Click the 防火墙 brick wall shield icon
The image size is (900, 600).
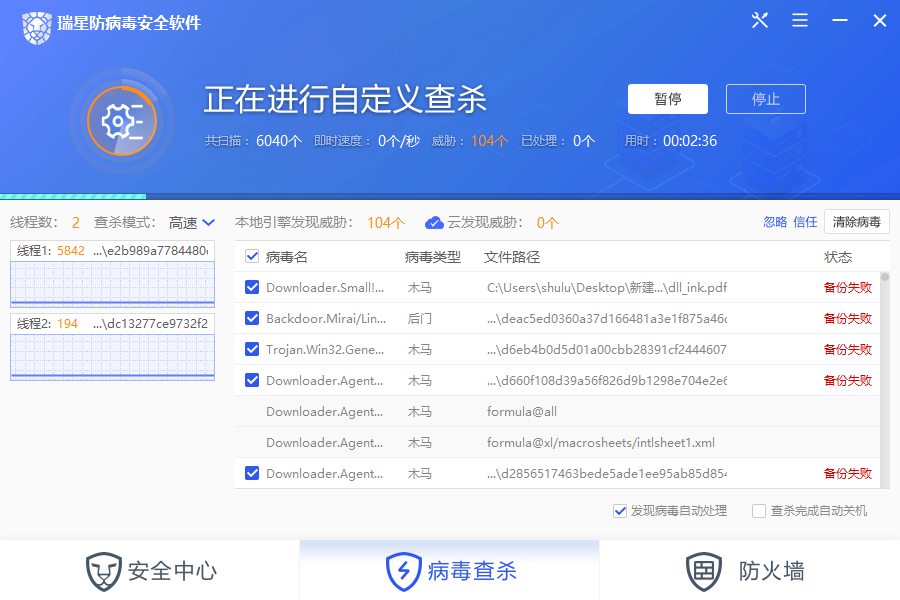704,571
